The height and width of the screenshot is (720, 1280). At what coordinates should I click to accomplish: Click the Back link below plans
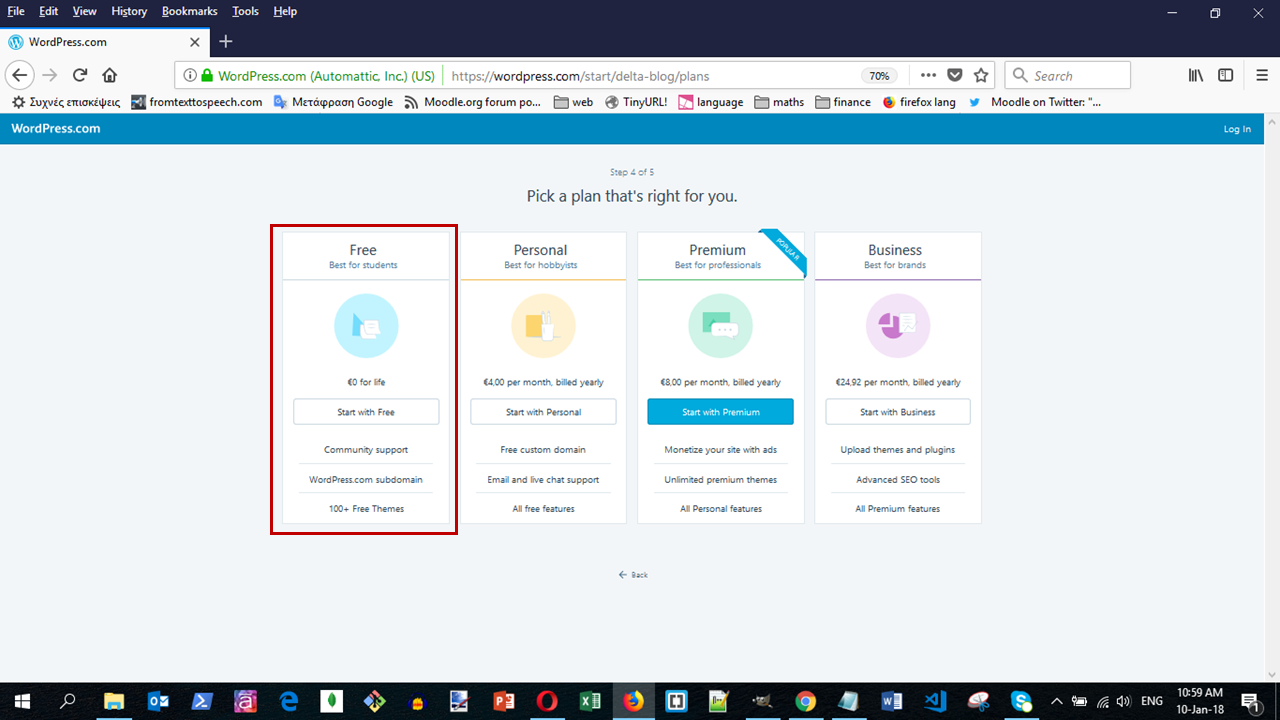(633, 575)
